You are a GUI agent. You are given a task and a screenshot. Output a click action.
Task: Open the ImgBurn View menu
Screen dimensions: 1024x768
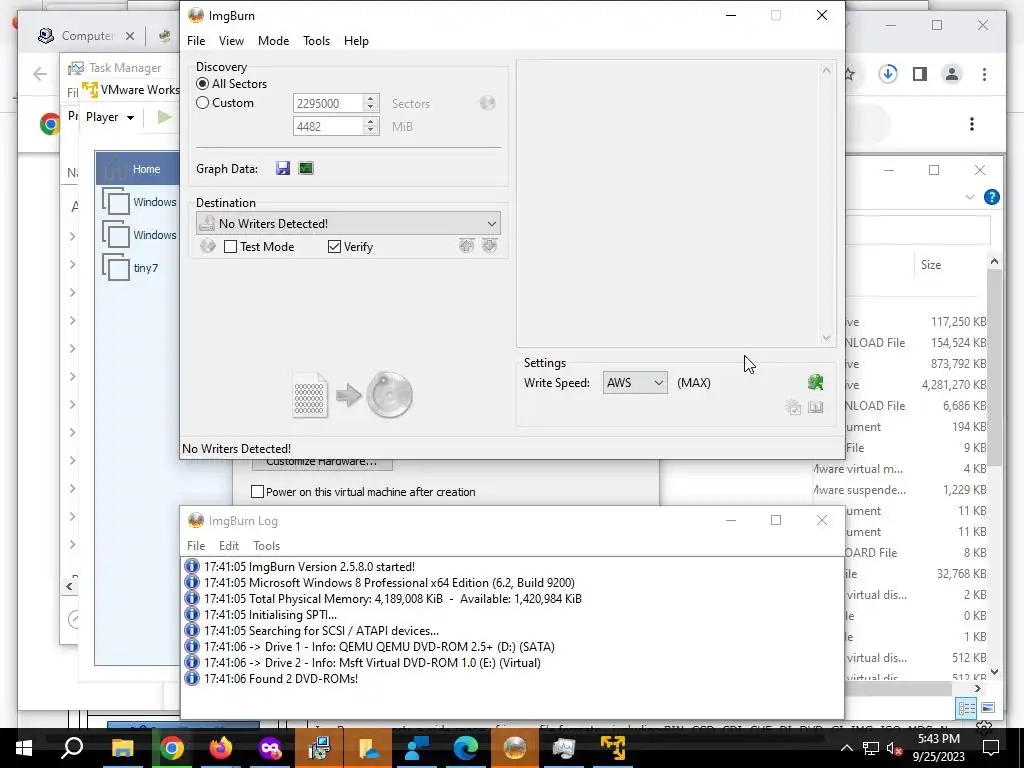click(x=231, y=40)
